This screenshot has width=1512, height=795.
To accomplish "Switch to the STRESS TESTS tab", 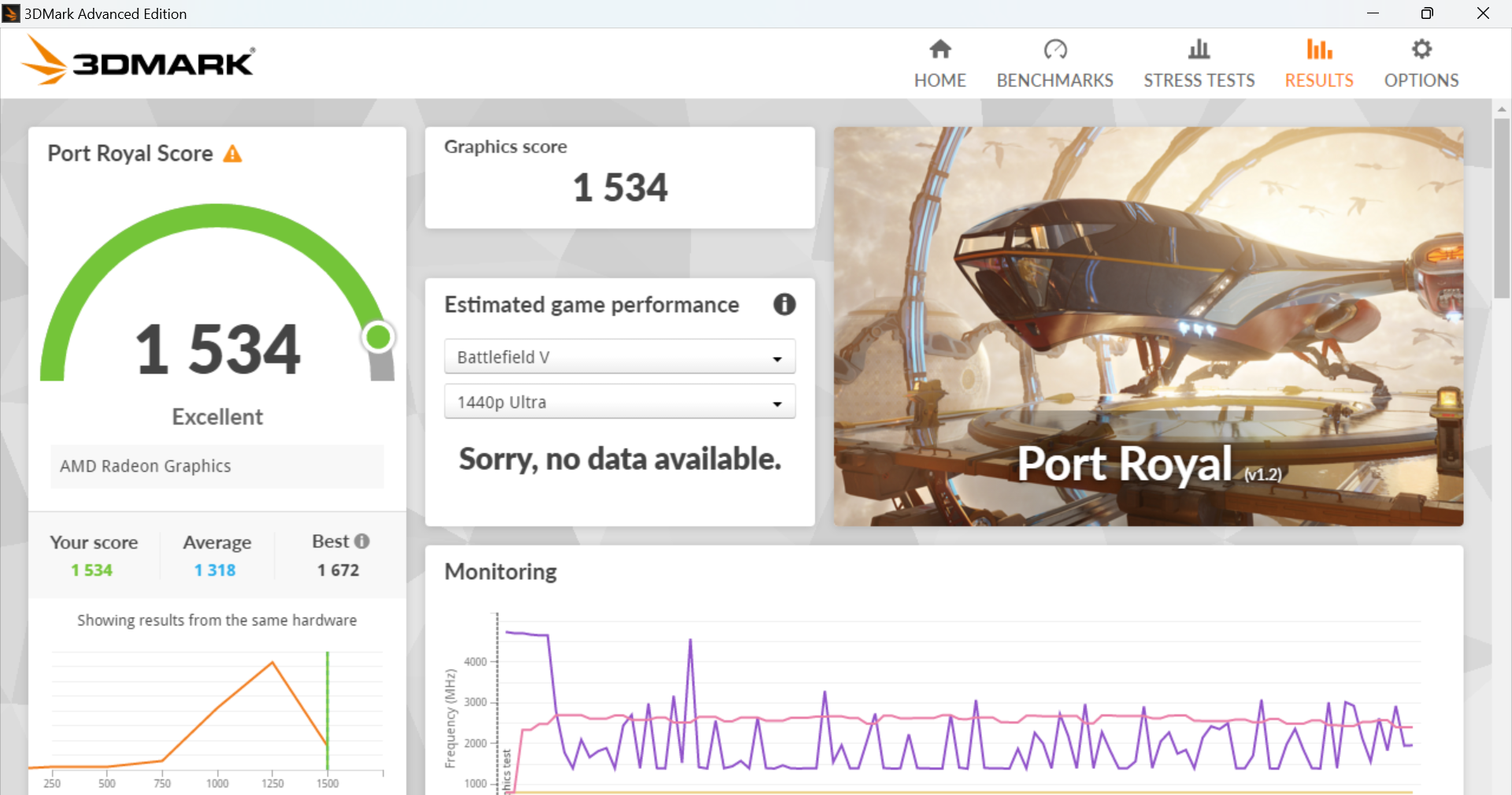I will pyautogui.click(x=1199, y=65).
